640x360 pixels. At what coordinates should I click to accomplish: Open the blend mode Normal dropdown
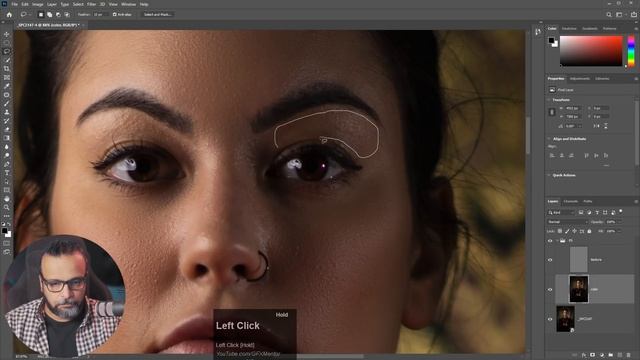[x=568, y=222]
